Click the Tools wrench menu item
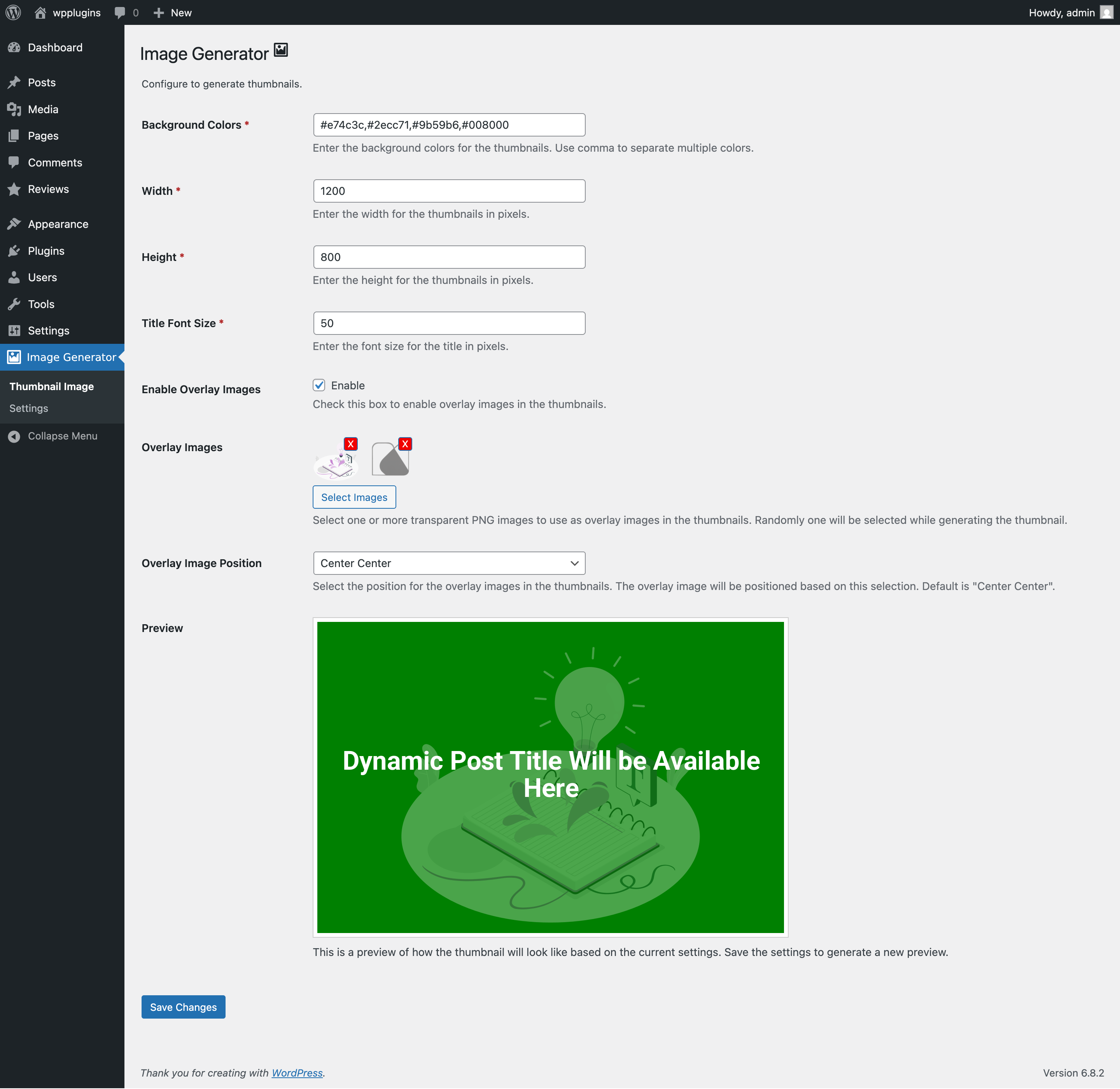 40,304
